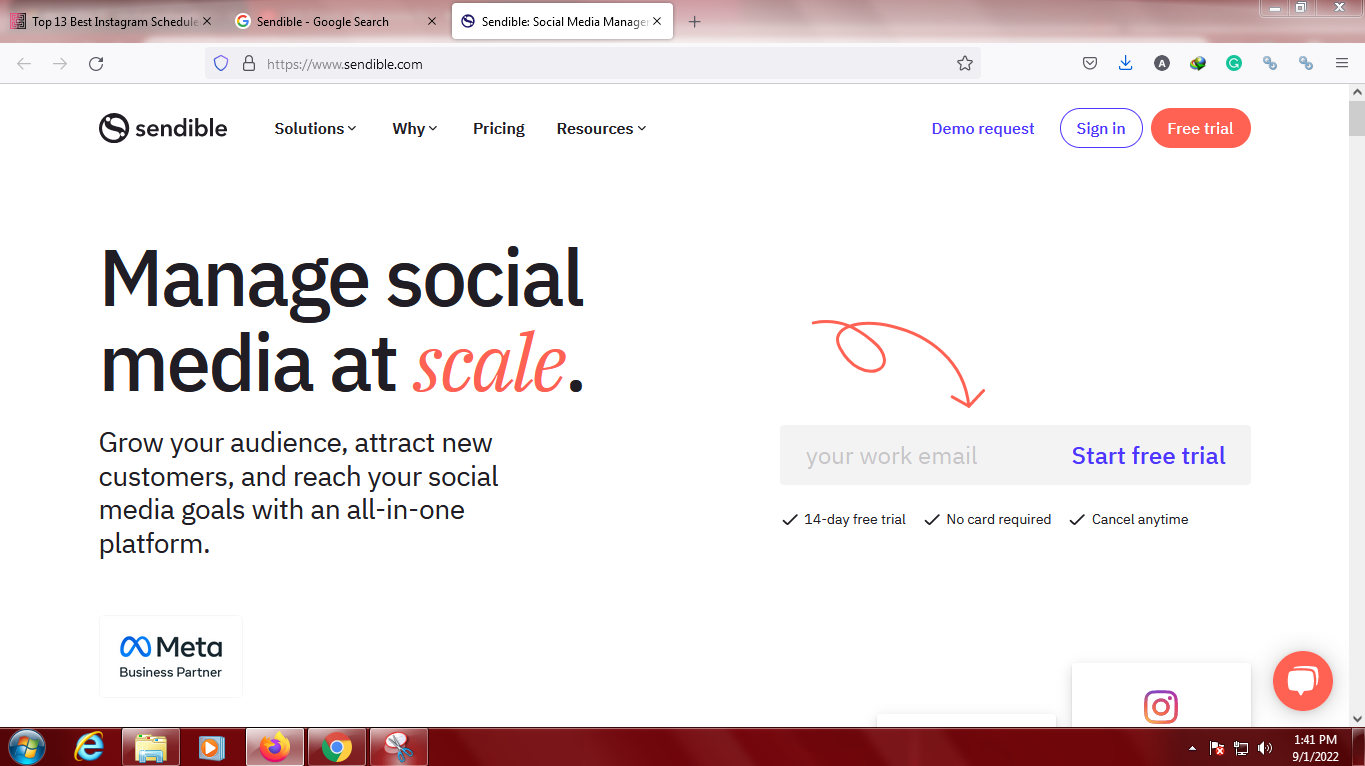
Task: Select the Sendible: Social Media tab
Action: (562, 21)
